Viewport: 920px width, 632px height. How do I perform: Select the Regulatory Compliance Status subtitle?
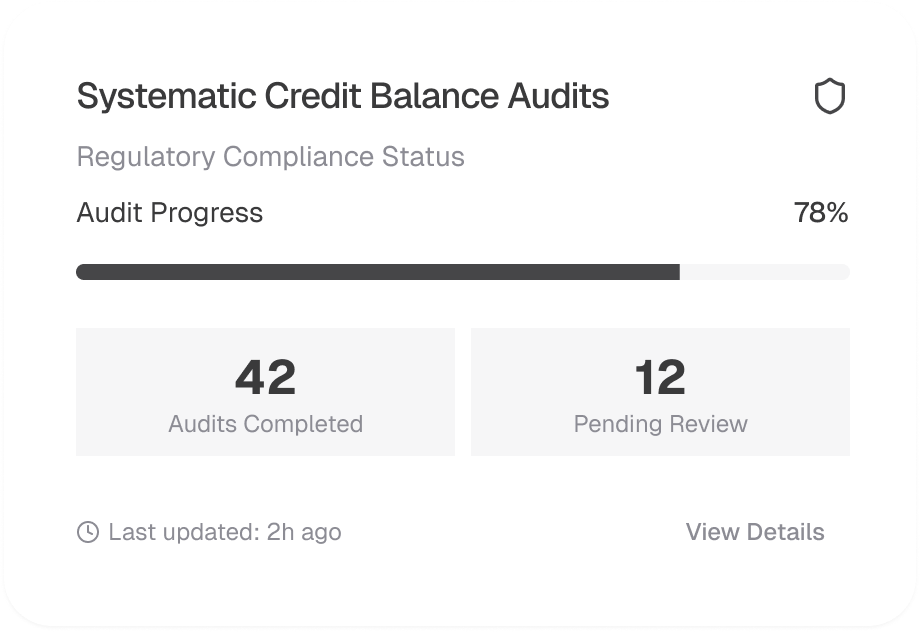(270, 157)
